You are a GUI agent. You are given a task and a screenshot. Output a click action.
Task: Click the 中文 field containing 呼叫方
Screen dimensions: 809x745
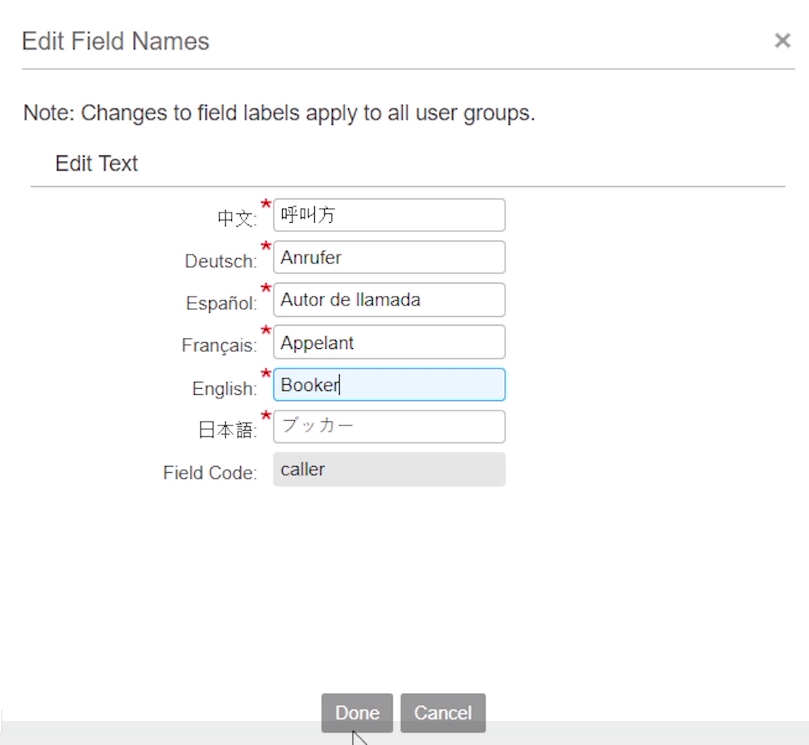[389, 214]
